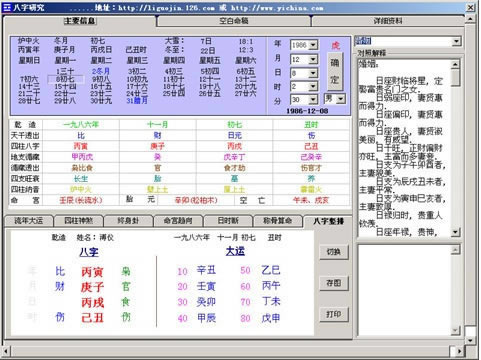Click the 八字研究 title bar icon

[x=6, y=7]
